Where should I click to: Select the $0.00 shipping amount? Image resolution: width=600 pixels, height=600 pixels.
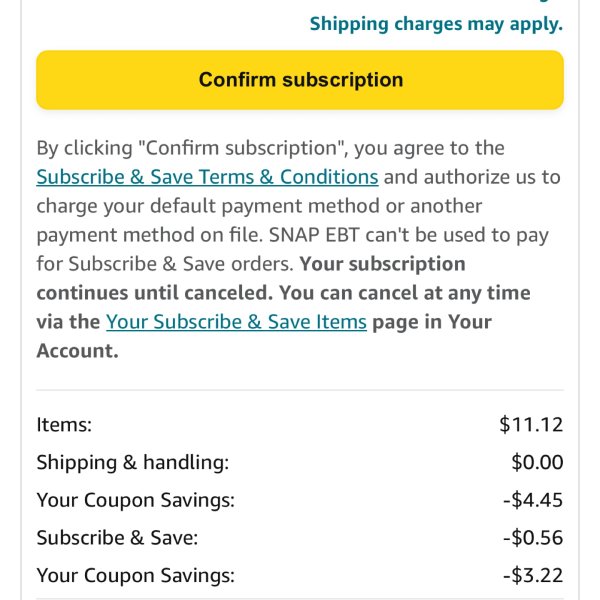pyautogui.click(x=537, y=462)
